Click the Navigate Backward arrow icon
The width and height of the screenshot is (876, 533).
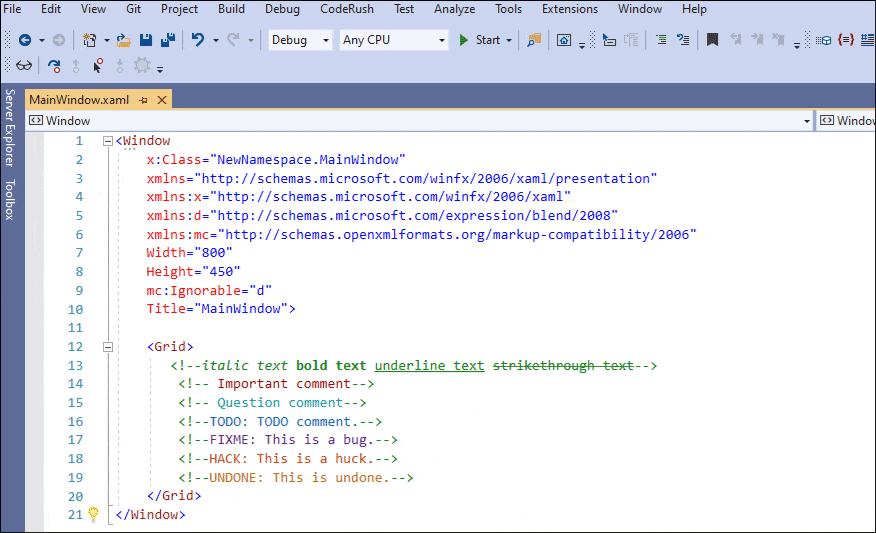coord(24,40)
